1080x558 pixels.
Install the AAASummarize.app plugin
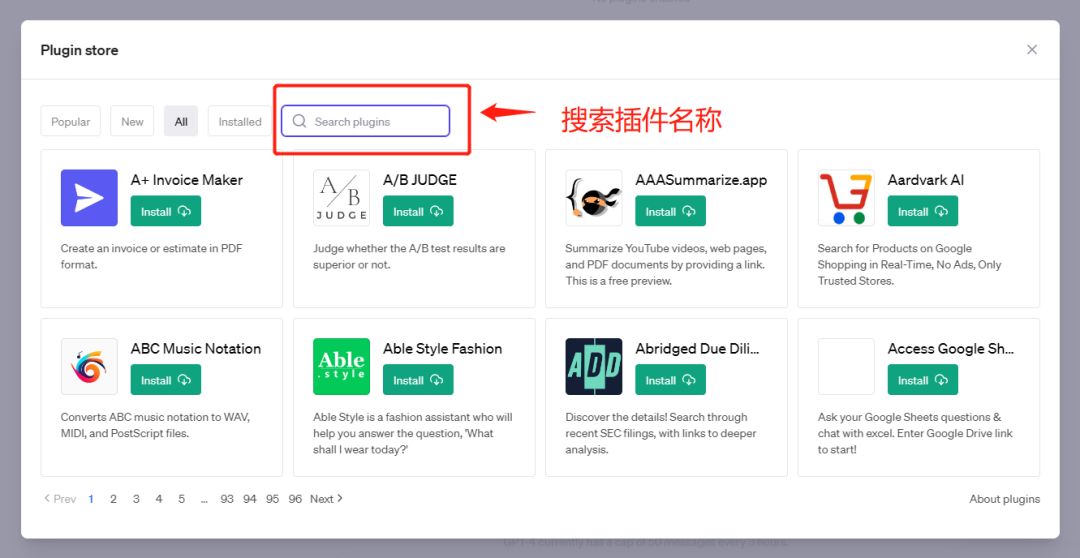670,211
